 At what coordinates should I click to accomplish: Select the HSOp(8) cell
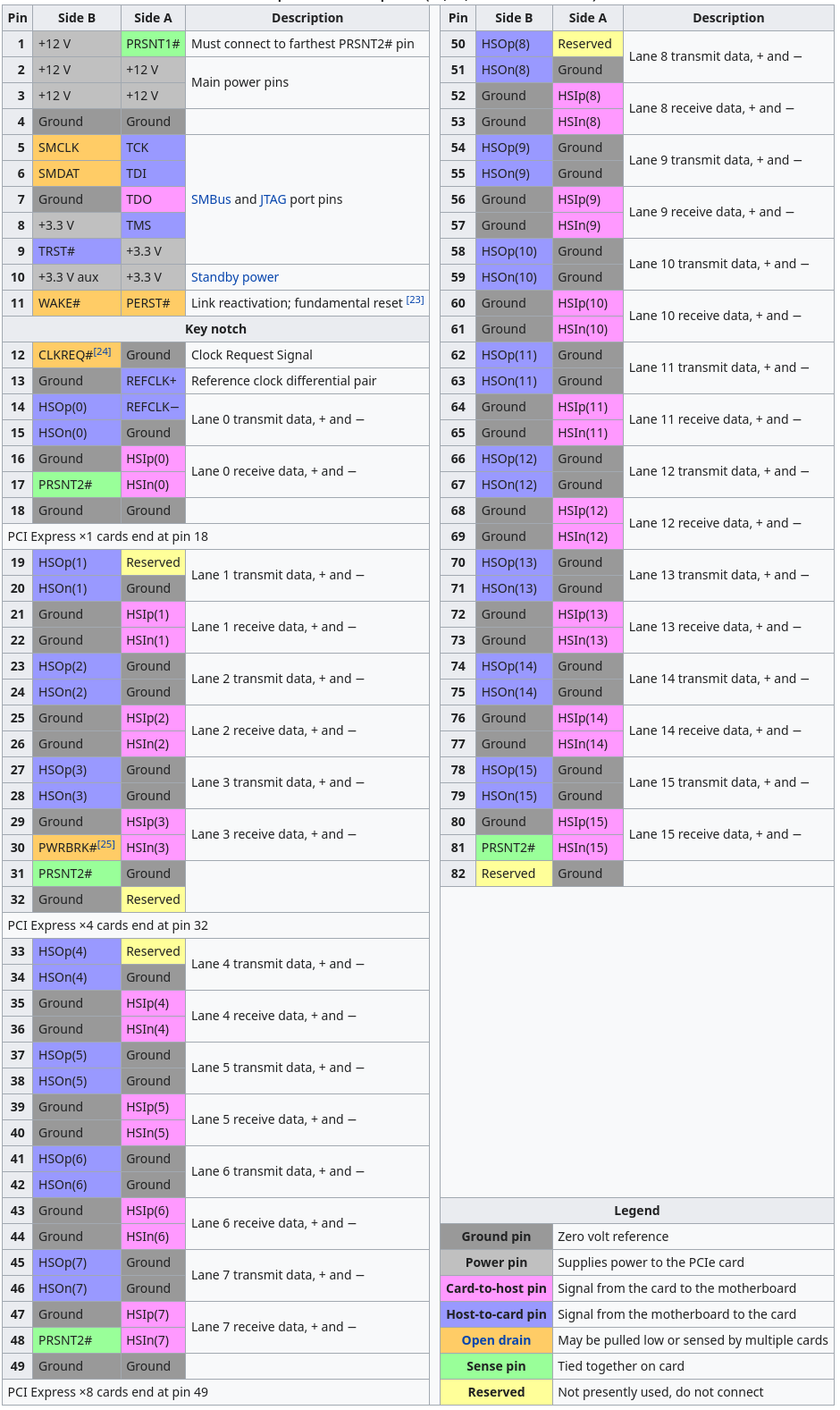click(514, 44)
